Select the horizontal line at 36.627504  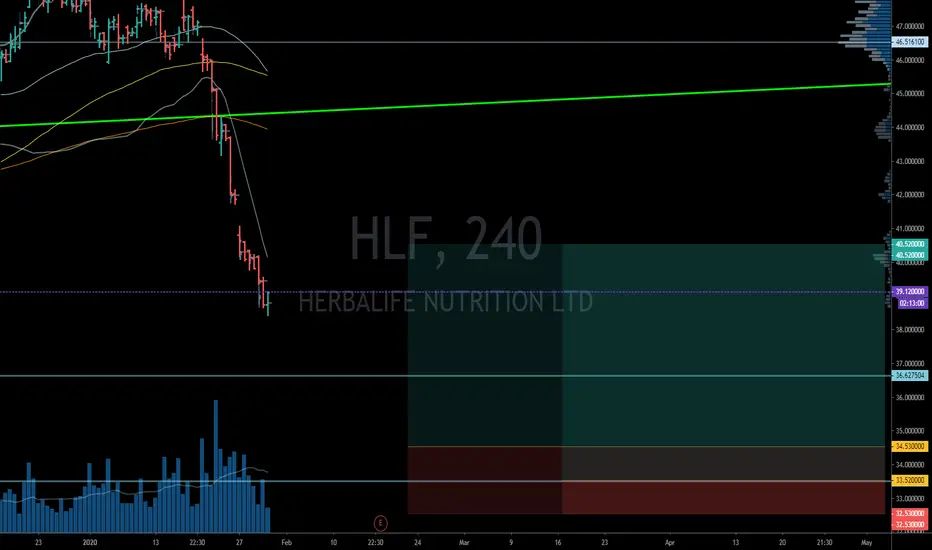tap(446, 376)
